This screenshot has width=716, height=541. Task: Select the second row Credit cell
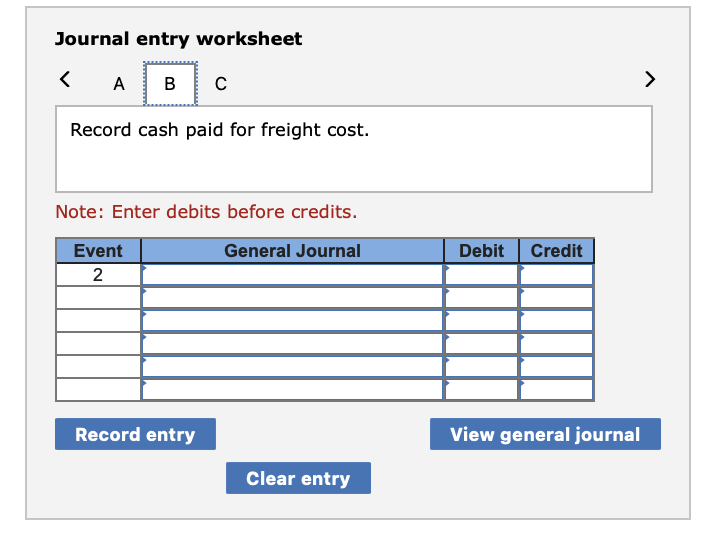[557, 298]
